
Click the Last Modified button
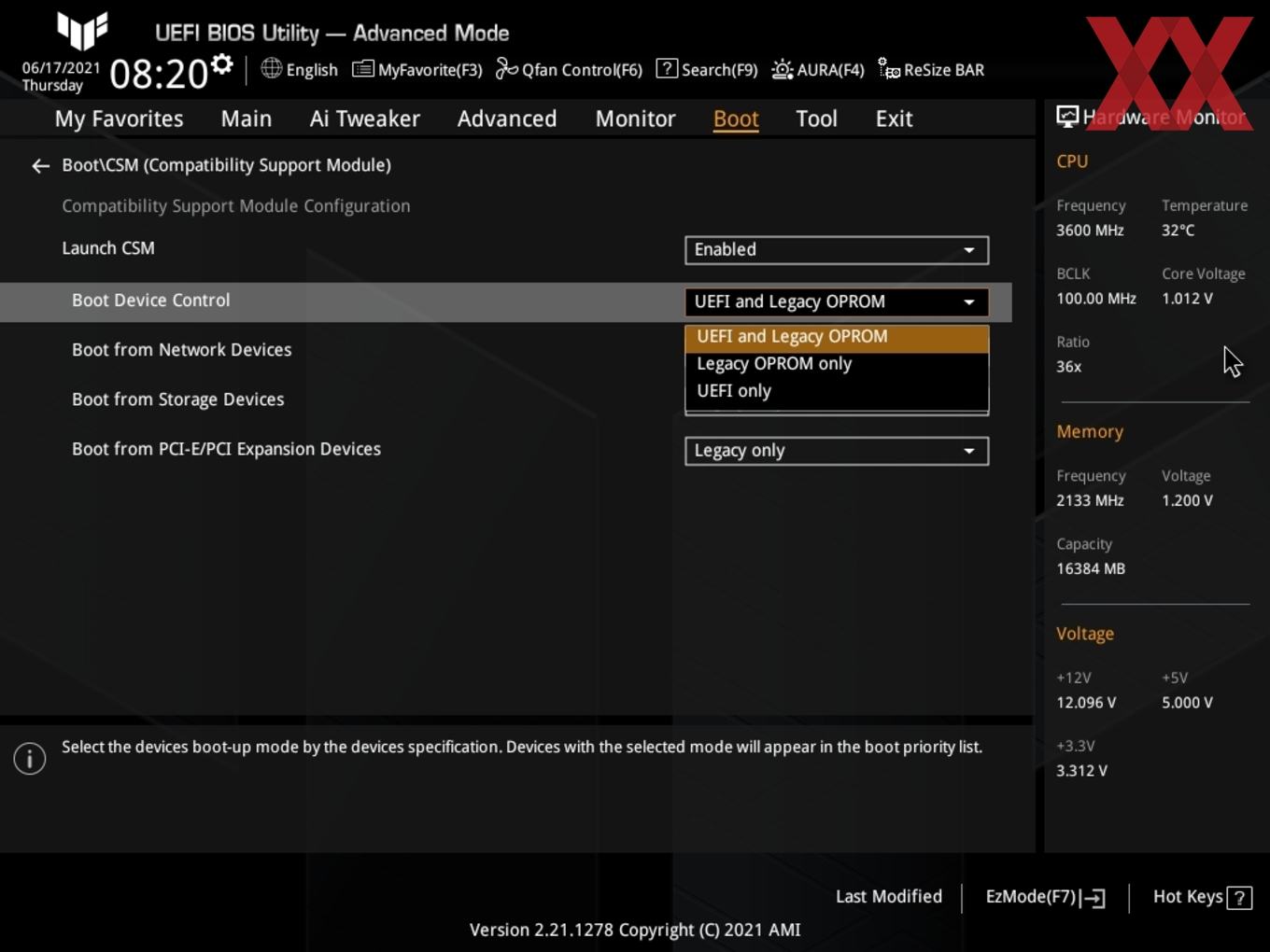[889, 896]
